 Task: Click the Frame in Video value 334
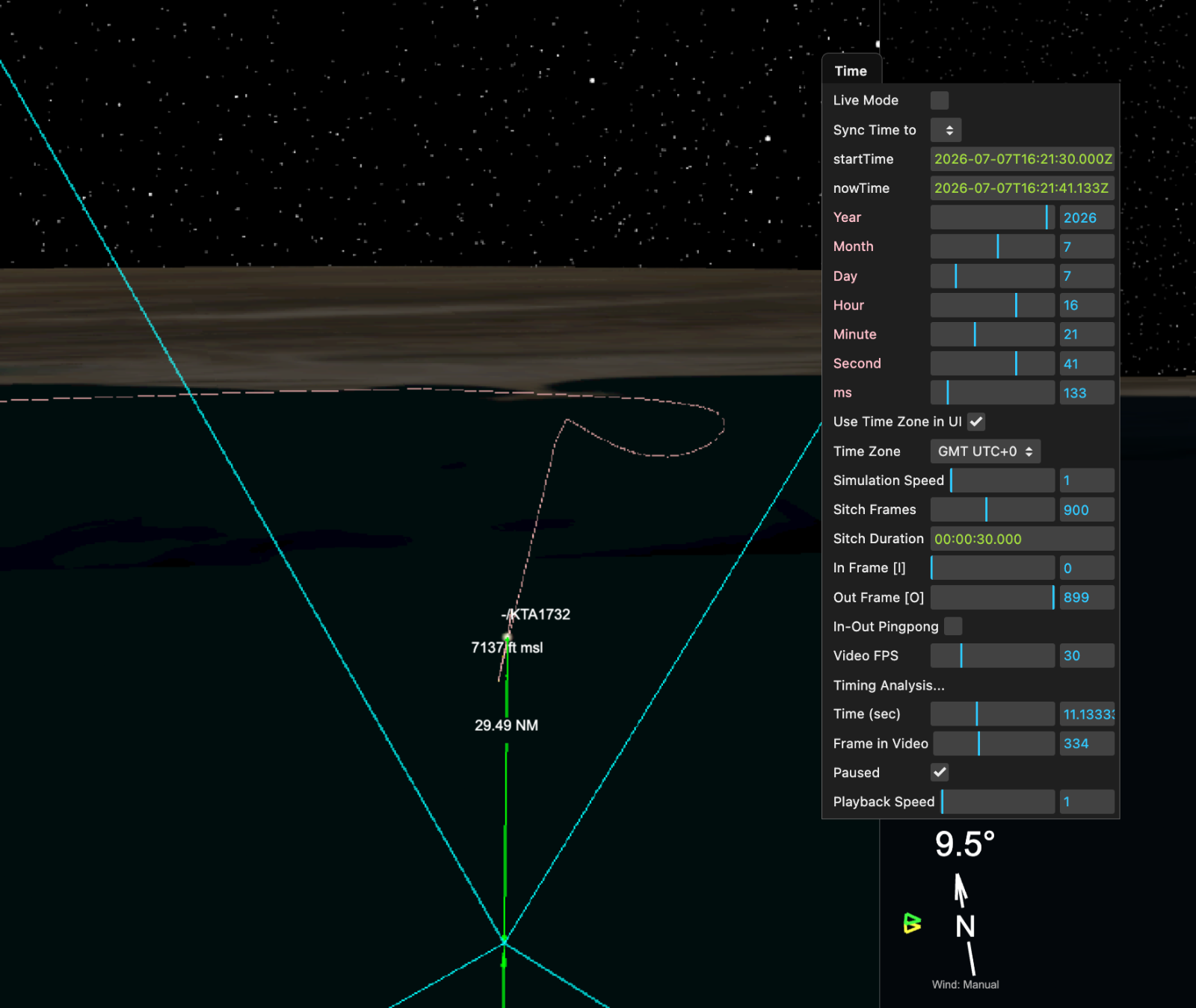(1087, 743)
